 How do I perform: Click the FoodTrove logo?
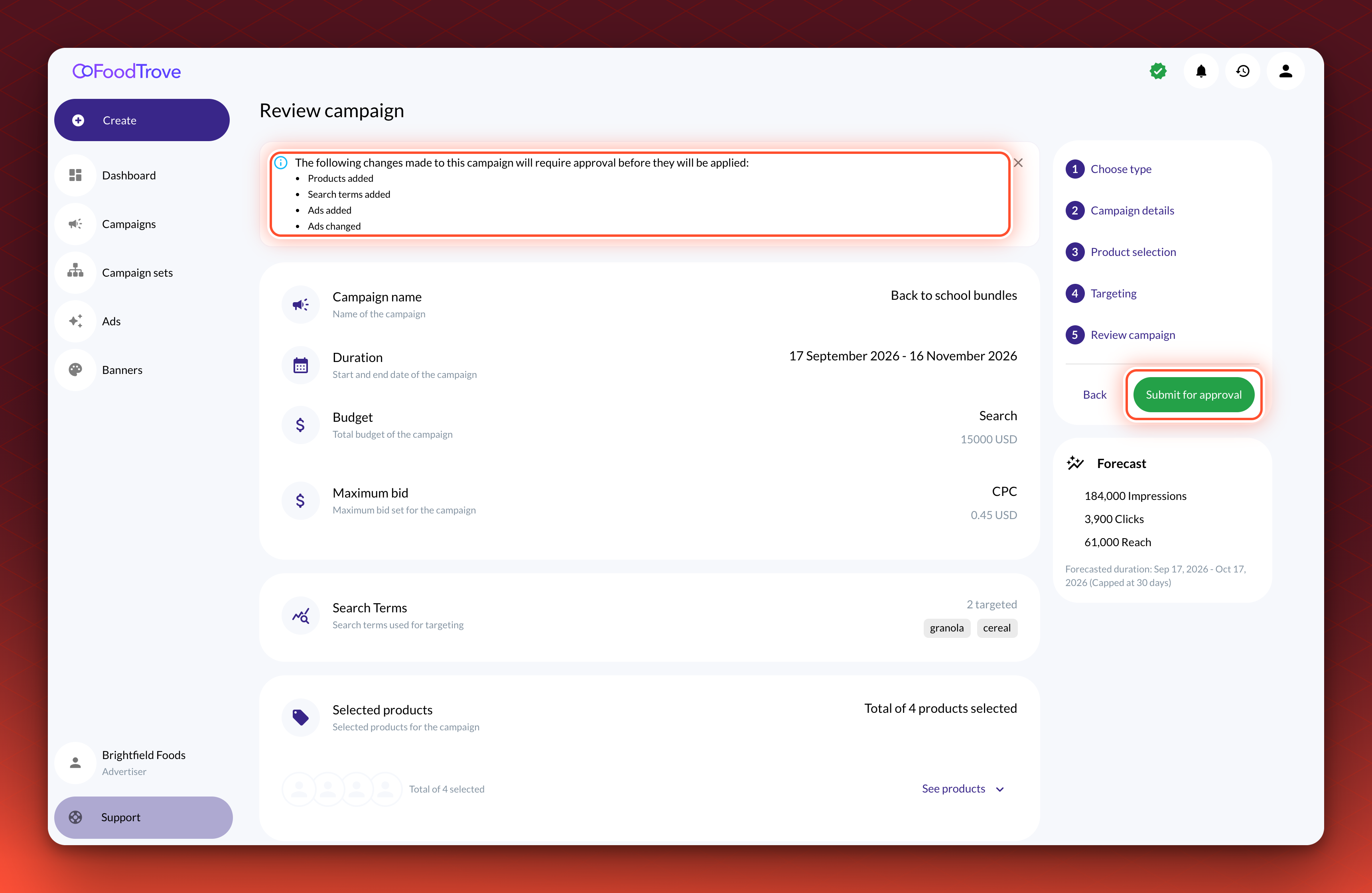(127, 71)
